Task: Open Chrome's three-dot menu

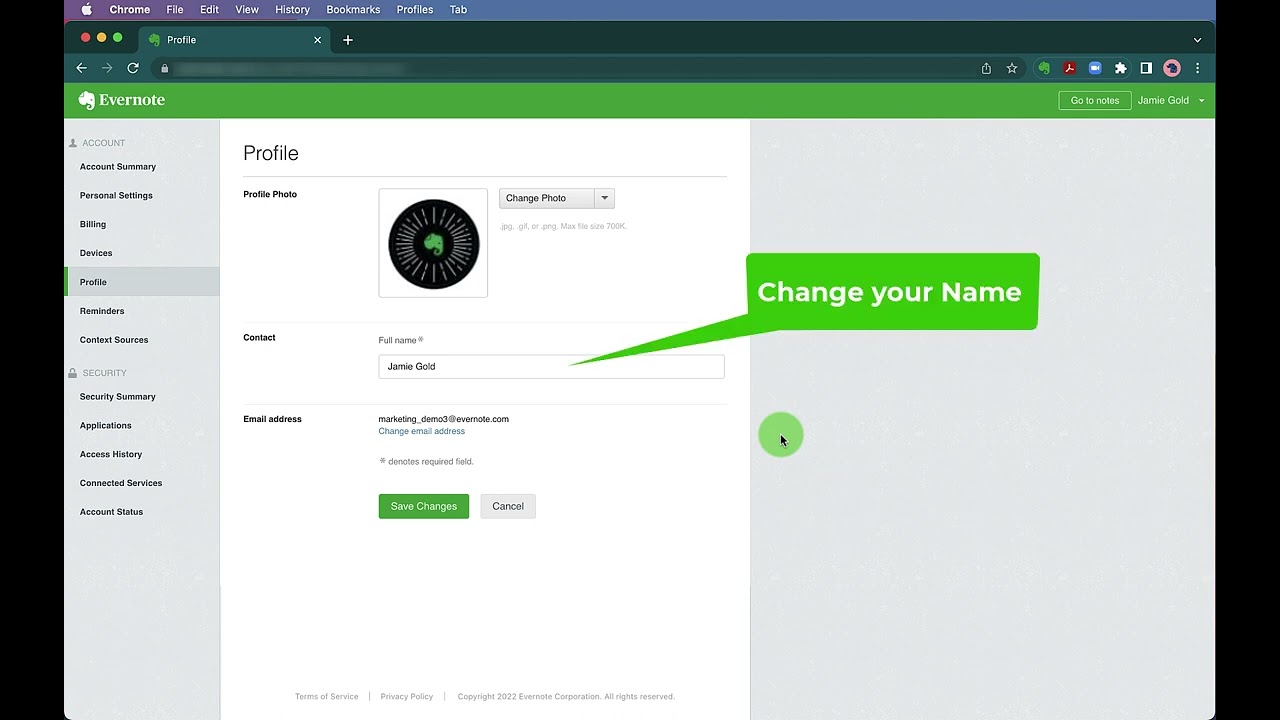Action: pos(1197,68)
